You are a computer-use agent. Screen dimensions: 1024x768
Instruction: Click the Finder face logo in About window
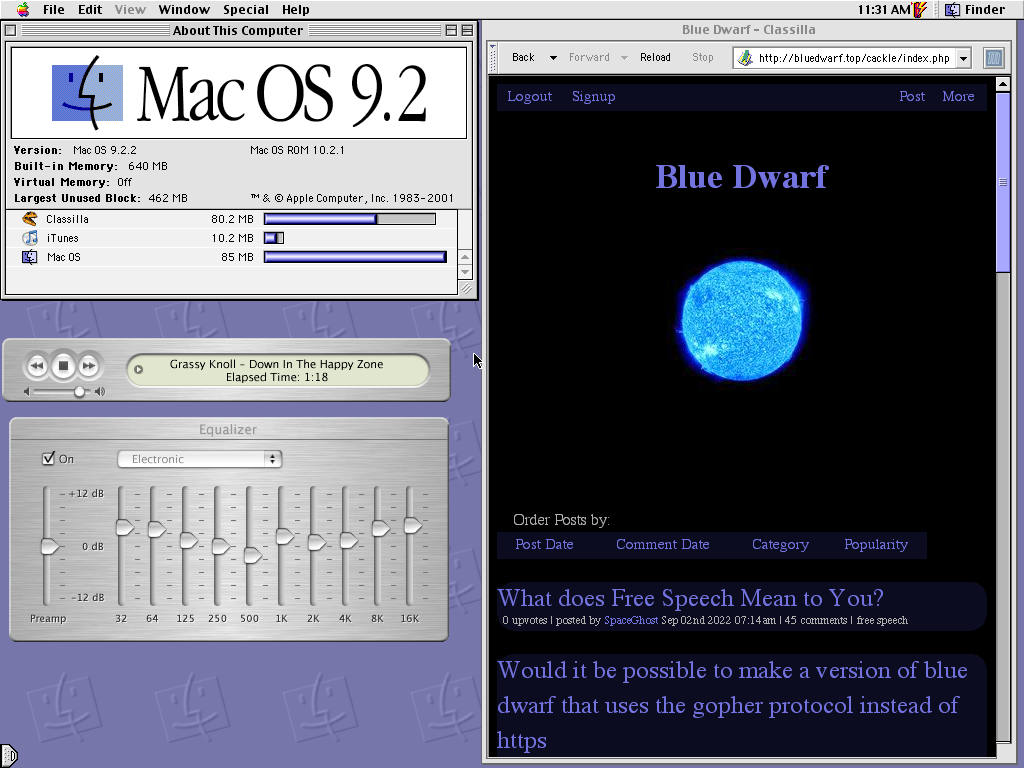tap(88, 92)
